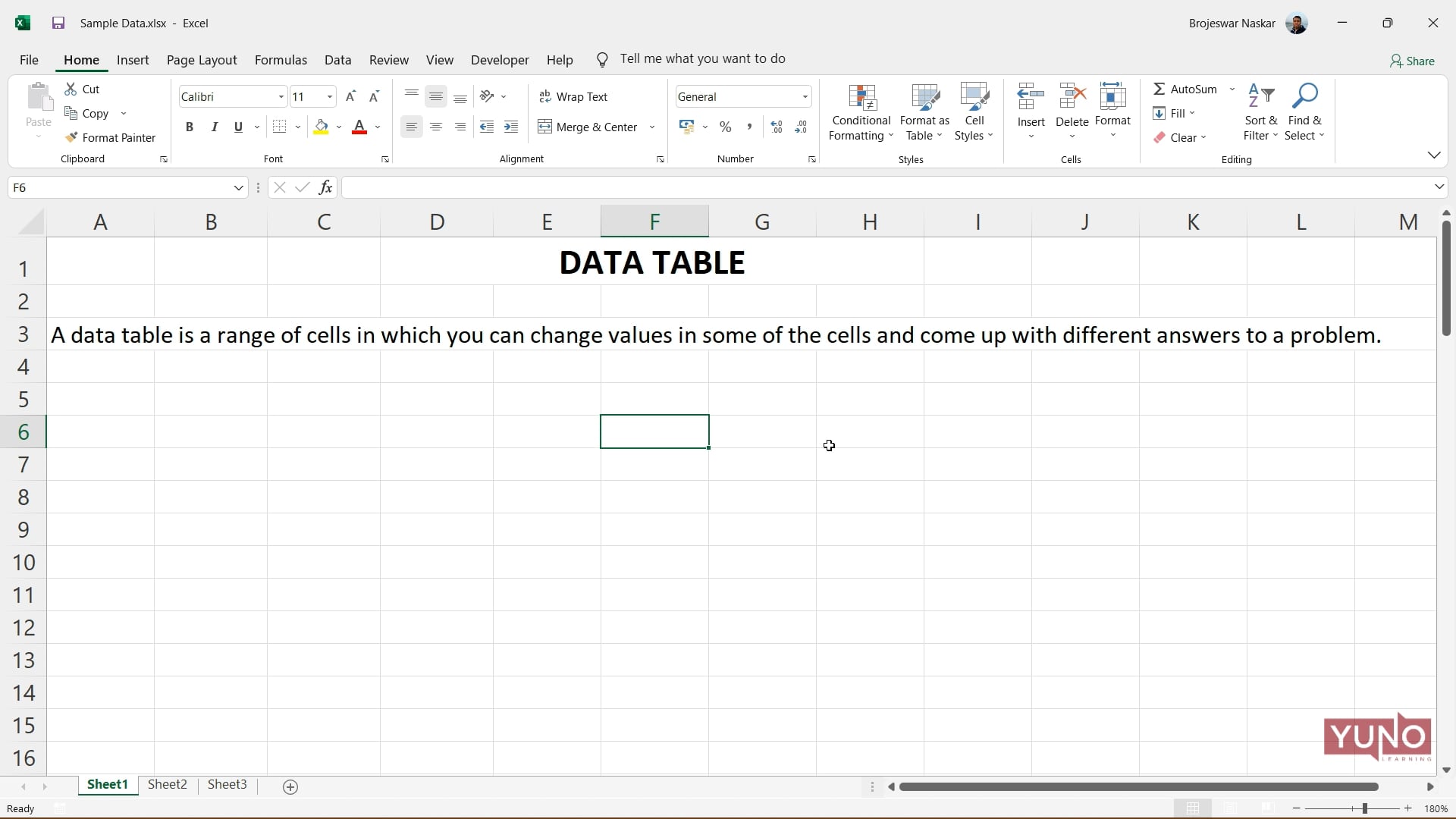Toggle italic formatting
This screenshot has height=819, width=1456.
coord(214,127)
